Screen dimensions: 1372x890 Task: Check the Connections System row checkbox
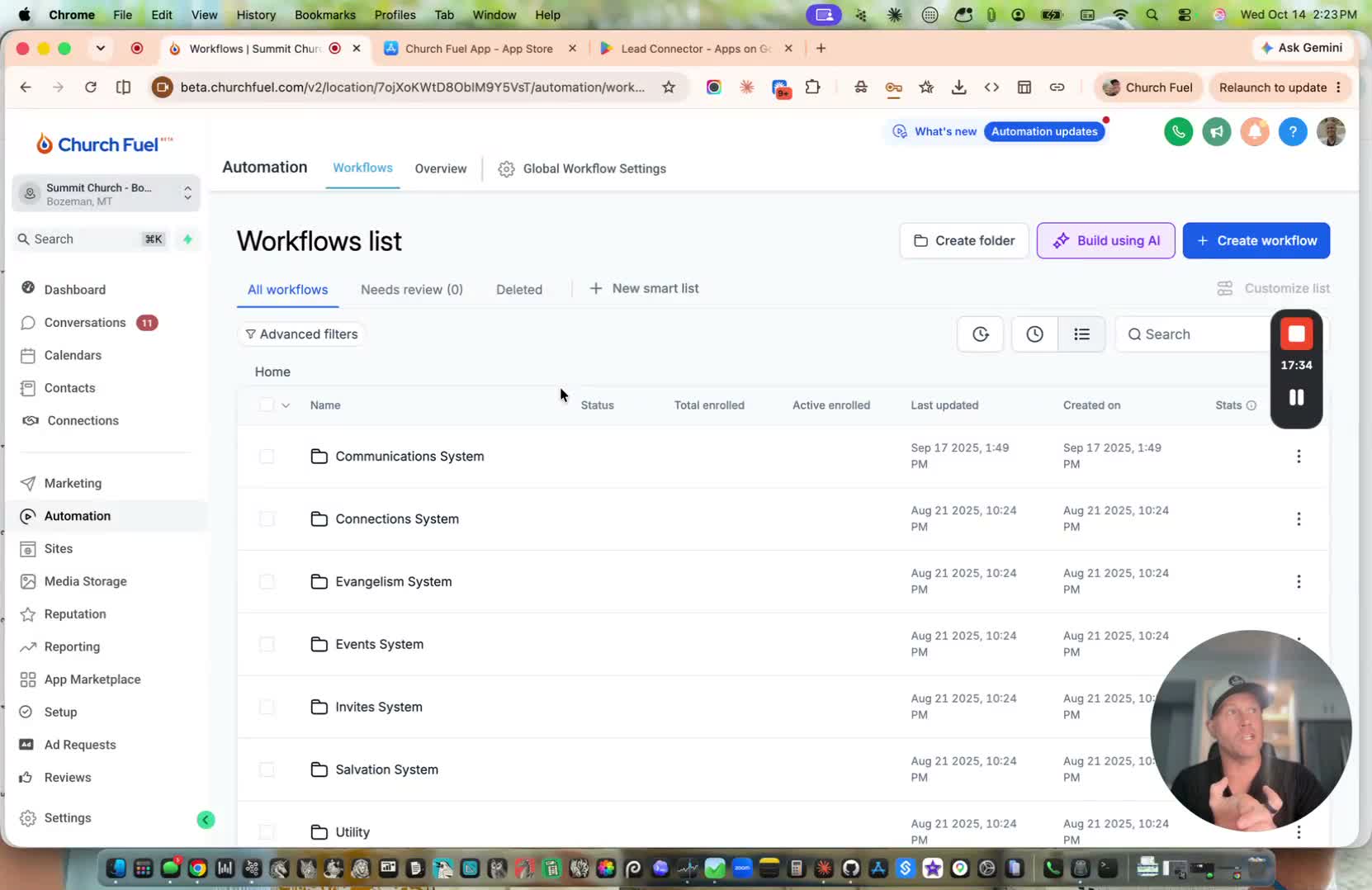tap(267, 519)
